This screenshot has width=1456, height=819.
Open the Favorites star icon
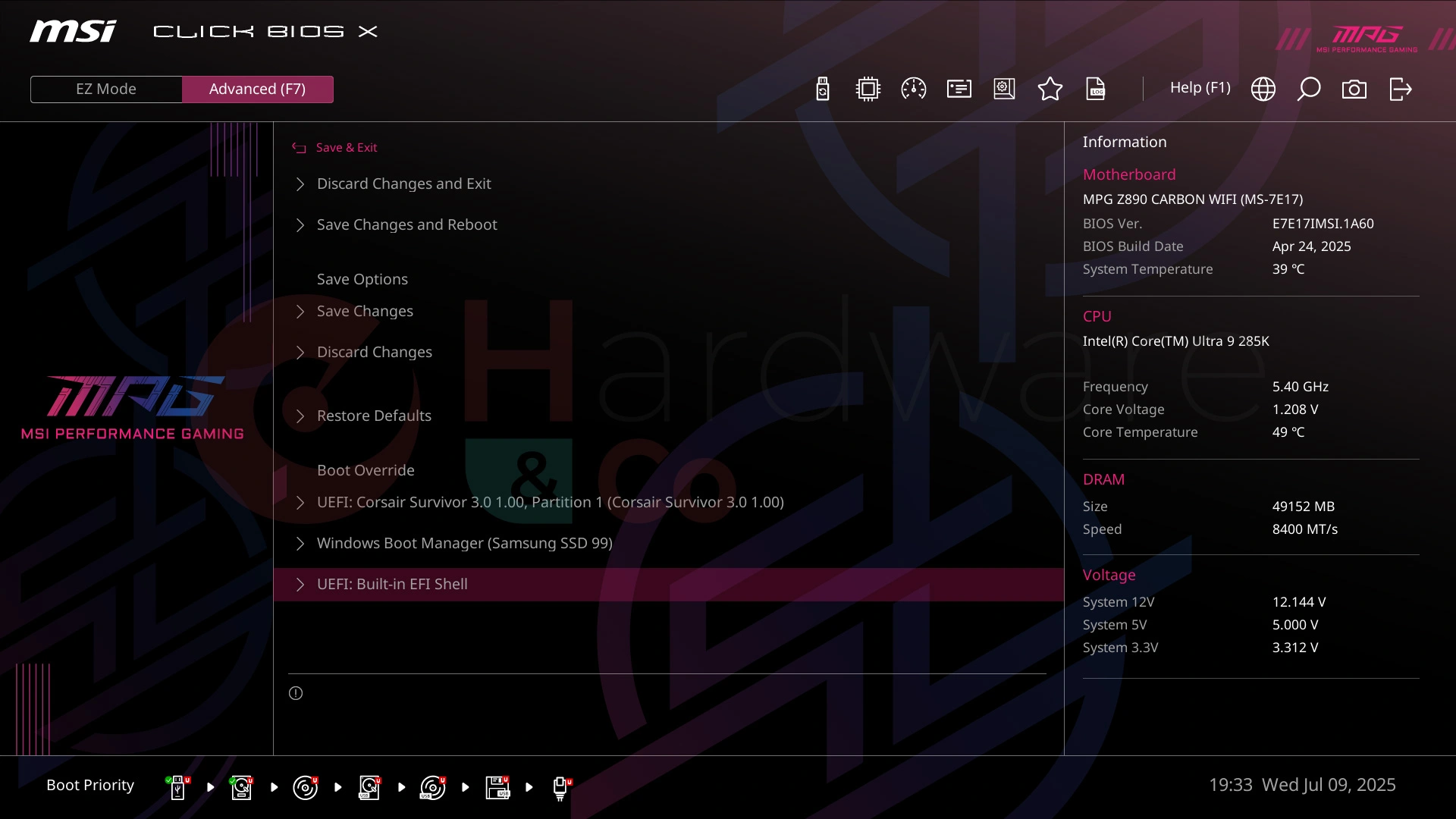[x=1050, y=89]
